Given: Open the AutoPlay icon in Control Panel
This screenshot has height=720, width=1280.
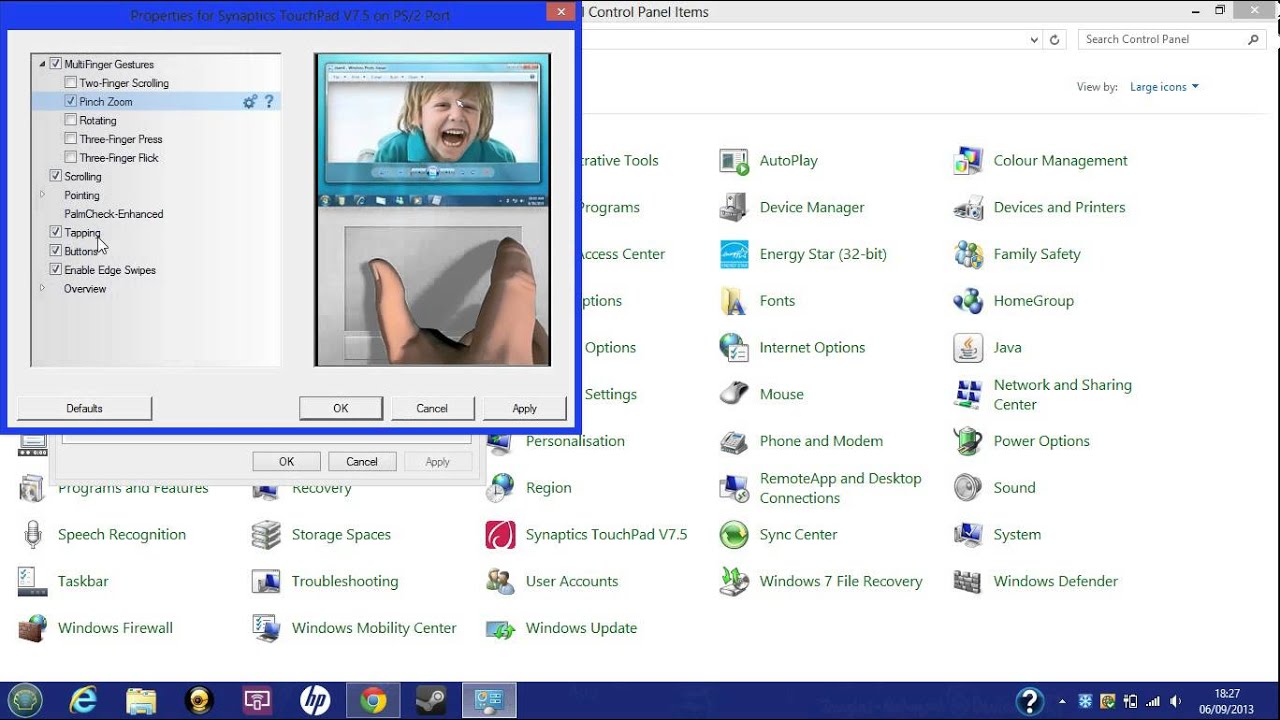Looking at the screenshot, I should click(734, 161).
